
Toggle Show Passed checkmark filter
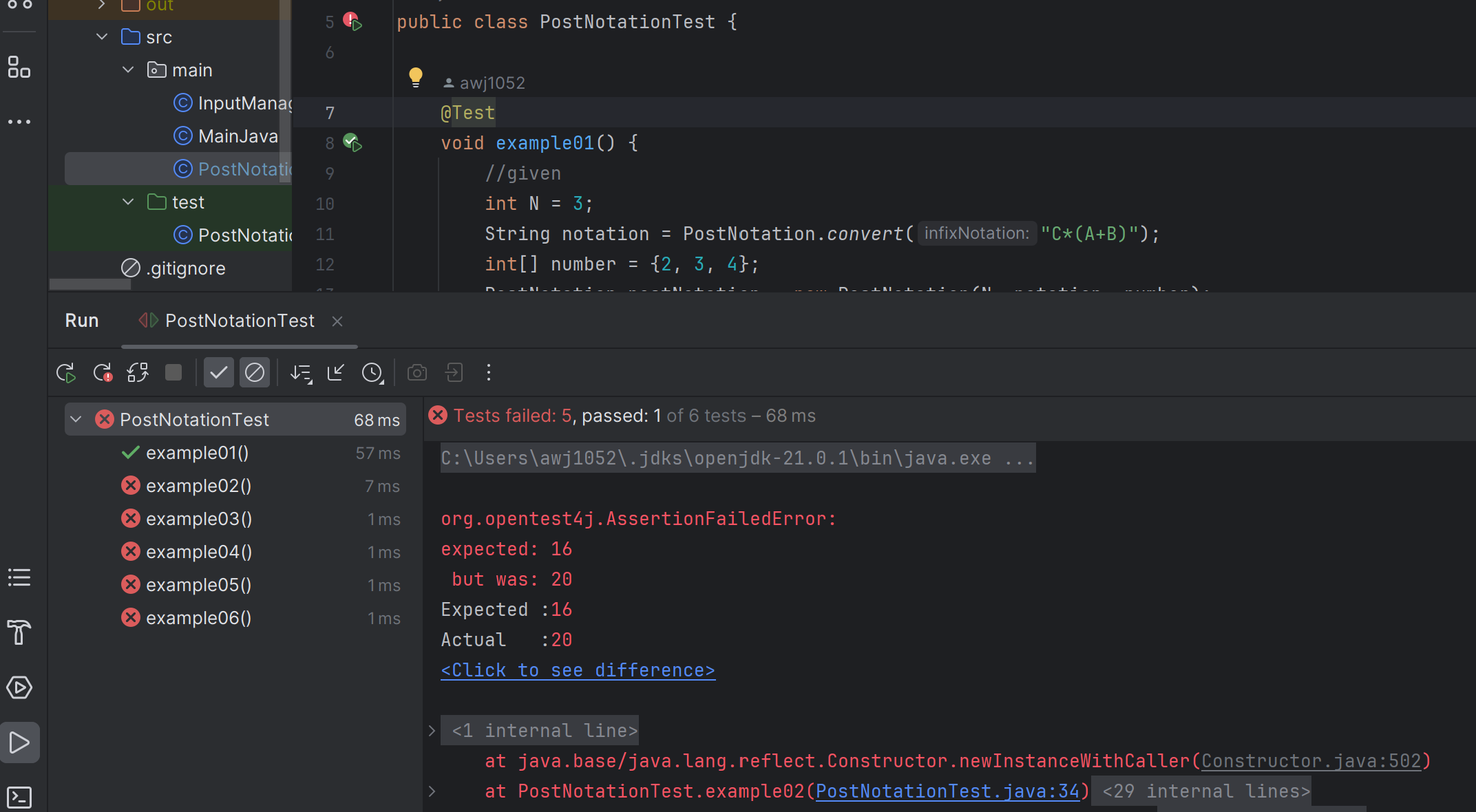219,373
